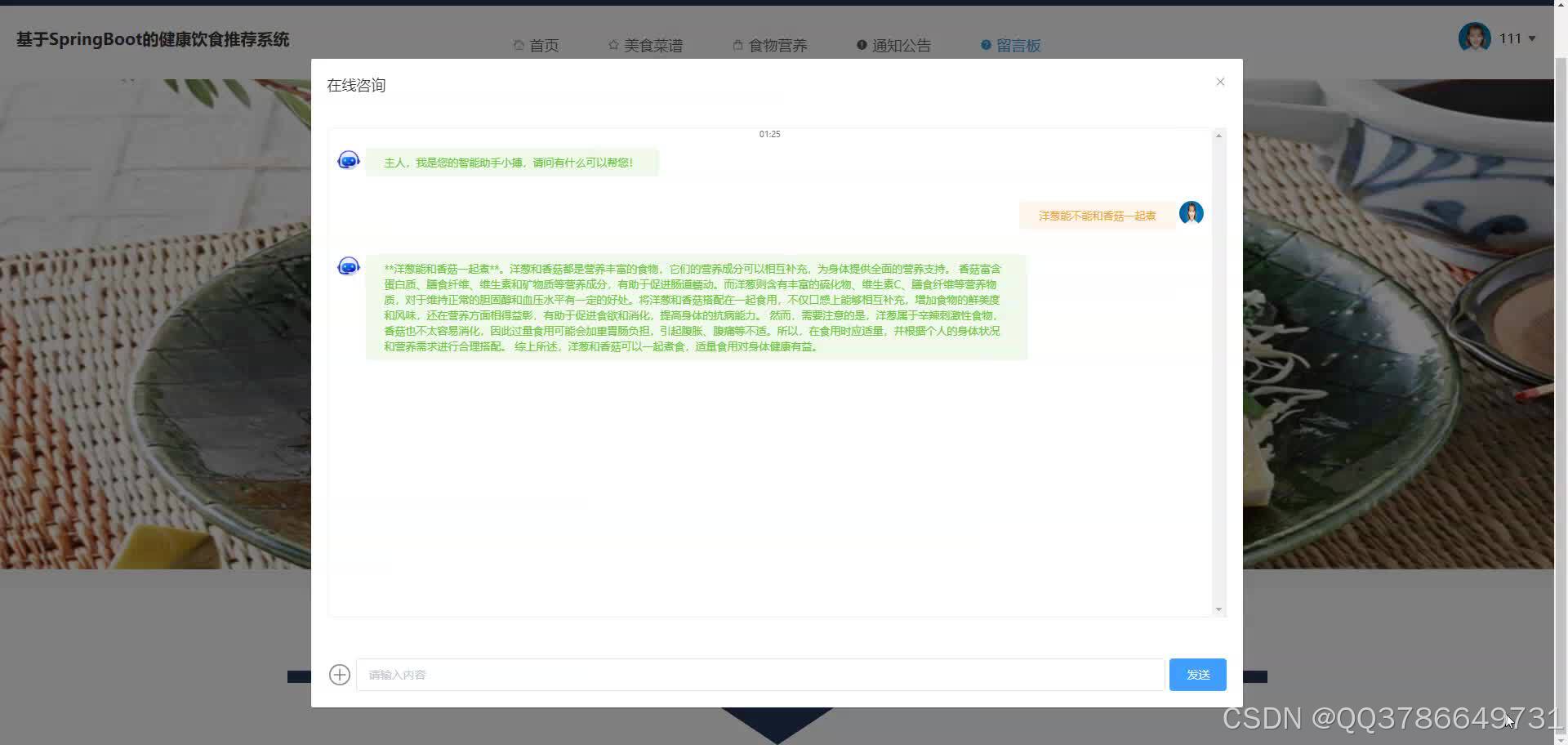Click the site title 基于SpringBoot的健康饮食推荐系统
This screenshot has width=1568, height=745.
(153, 39)
